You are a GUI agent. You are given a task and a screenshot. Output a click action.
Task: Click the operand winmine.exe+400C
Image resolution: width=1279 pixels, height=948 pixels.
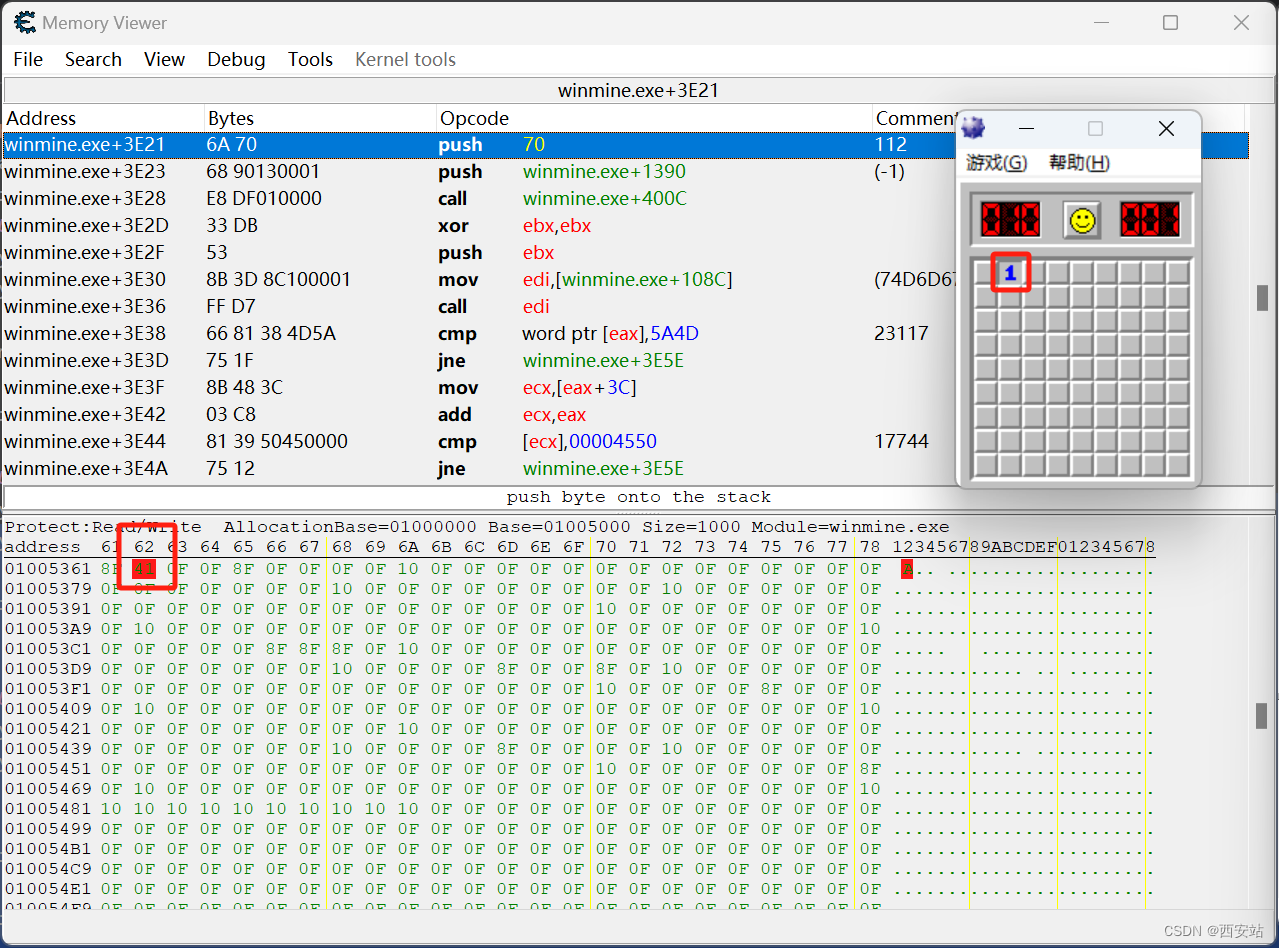(605, 199)
